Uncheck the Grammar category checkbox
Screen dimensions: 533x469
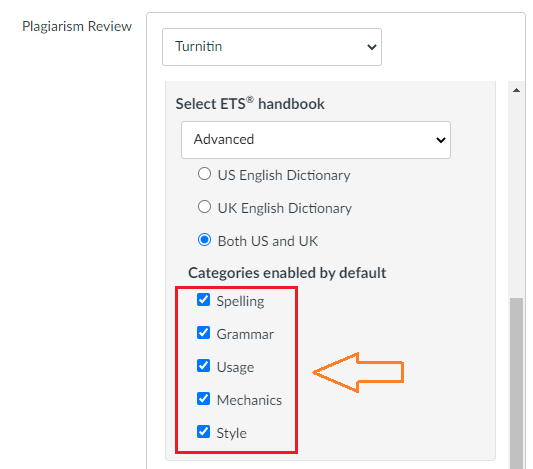point(203,333)
